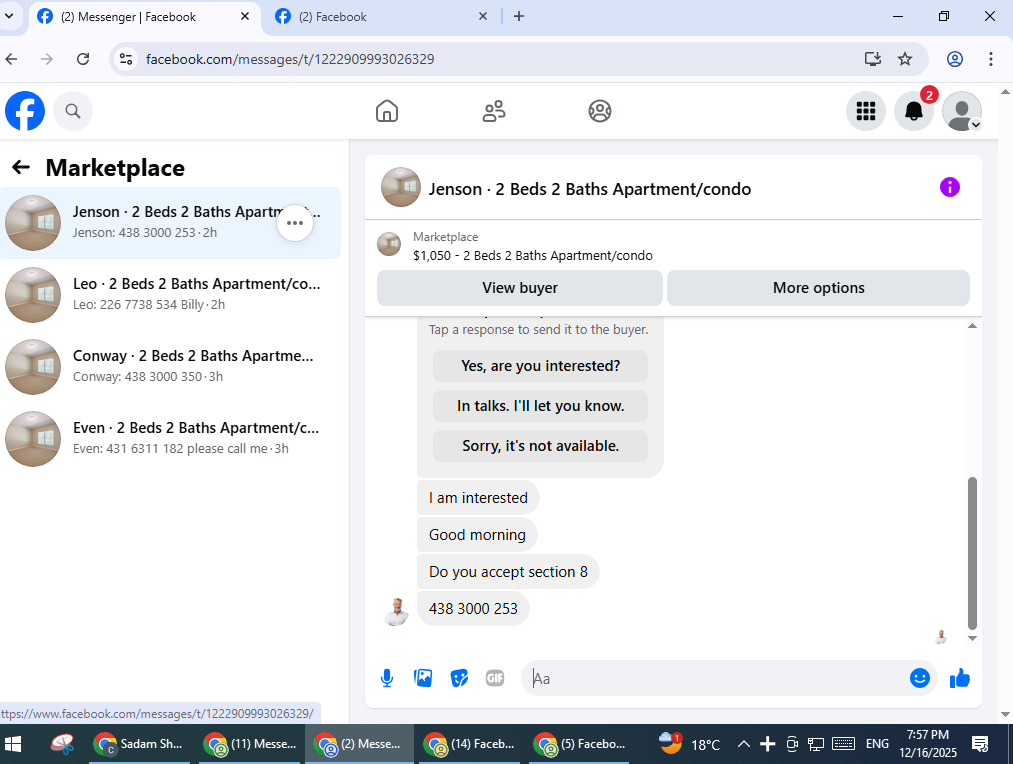
Task: Open the Facebook menu grid icon
Action: (866, 111)
